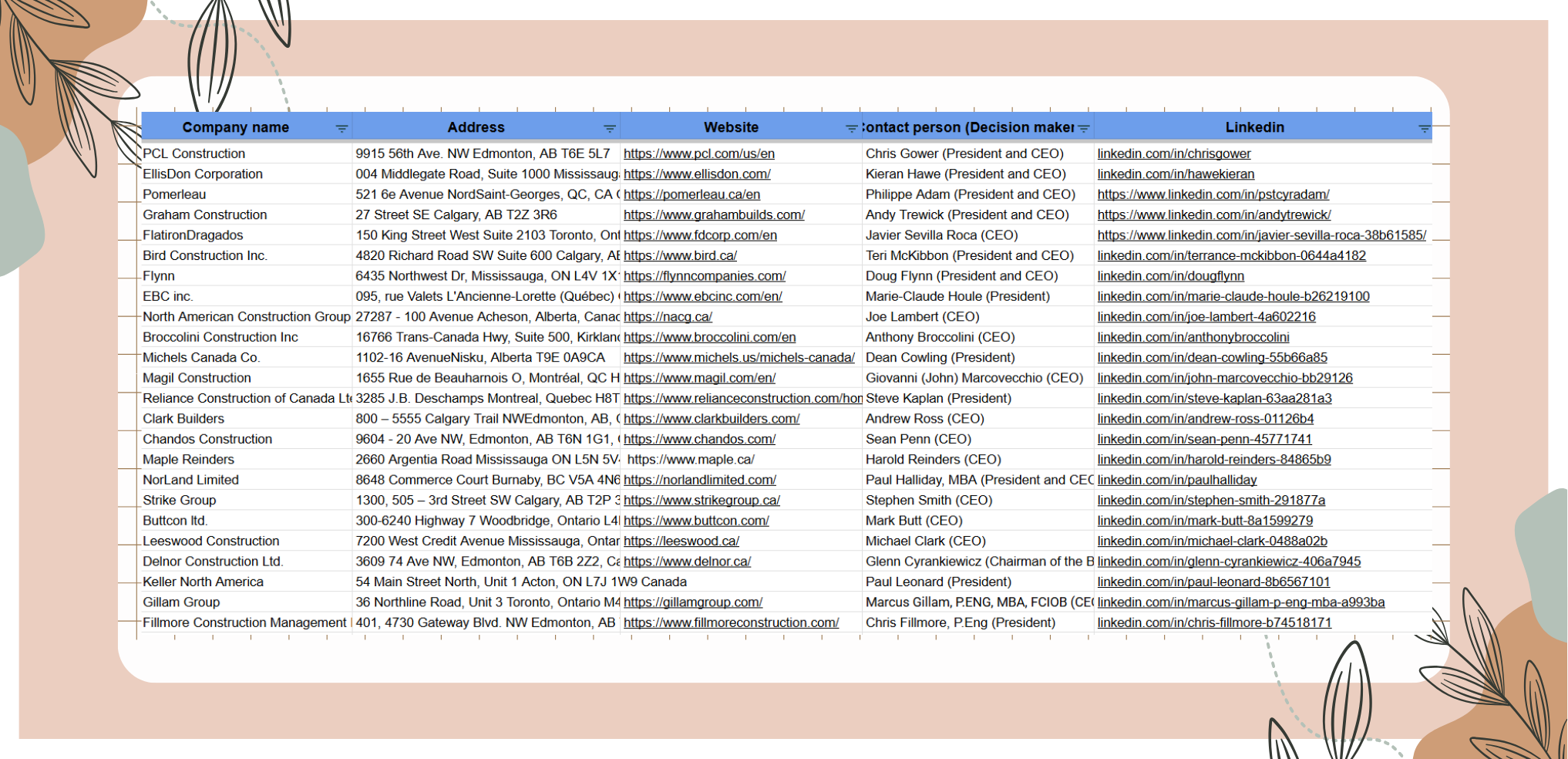Open the andrew-ross LinkedIn link
The image size is (1568, 759).
1206,419
